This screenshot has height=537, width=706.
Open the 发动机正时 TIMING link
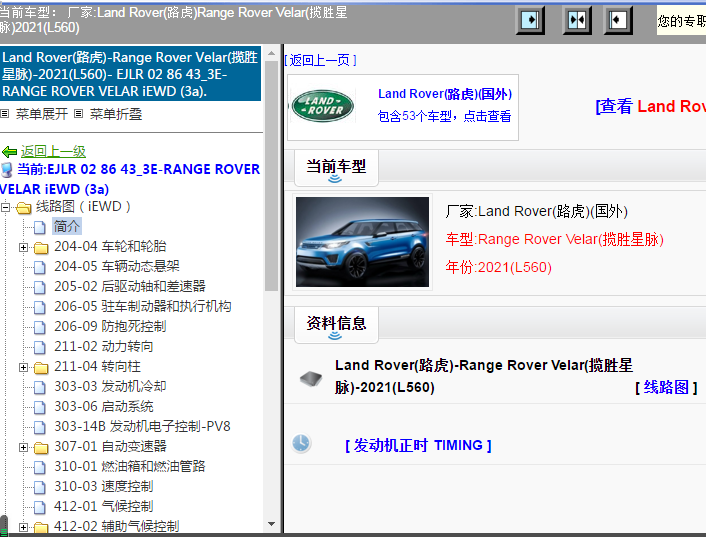[418, 446]
